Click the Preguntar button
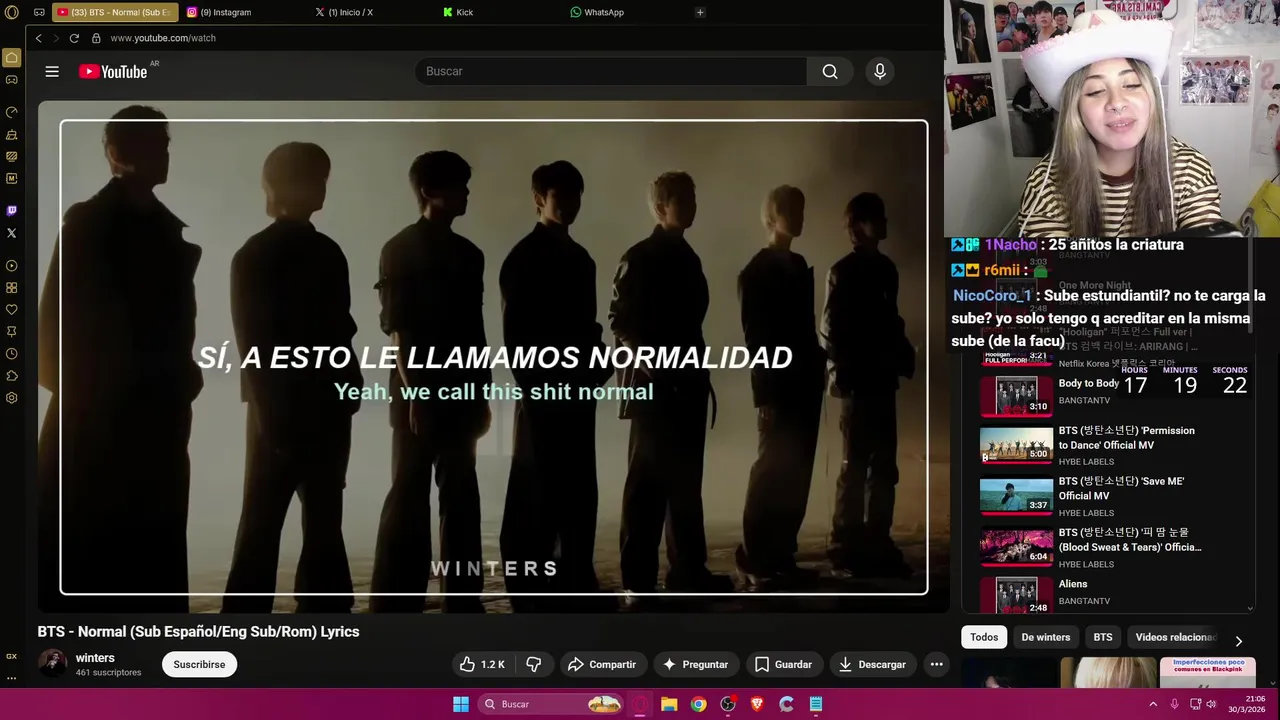1280x720 pixels. 695,664
